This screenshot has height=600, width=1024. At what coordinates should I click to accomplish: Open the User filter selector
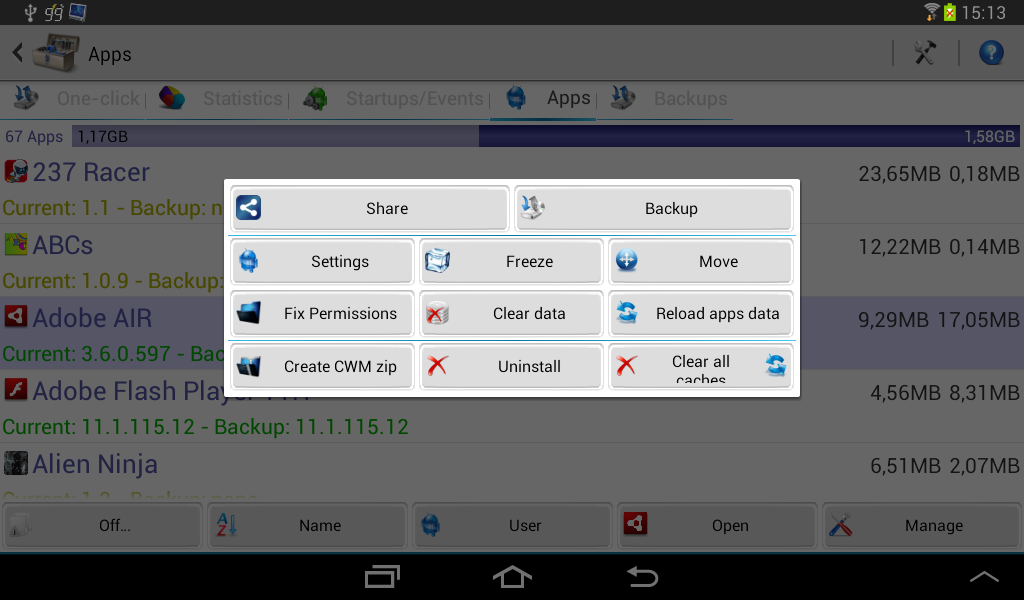pos(511,525)
